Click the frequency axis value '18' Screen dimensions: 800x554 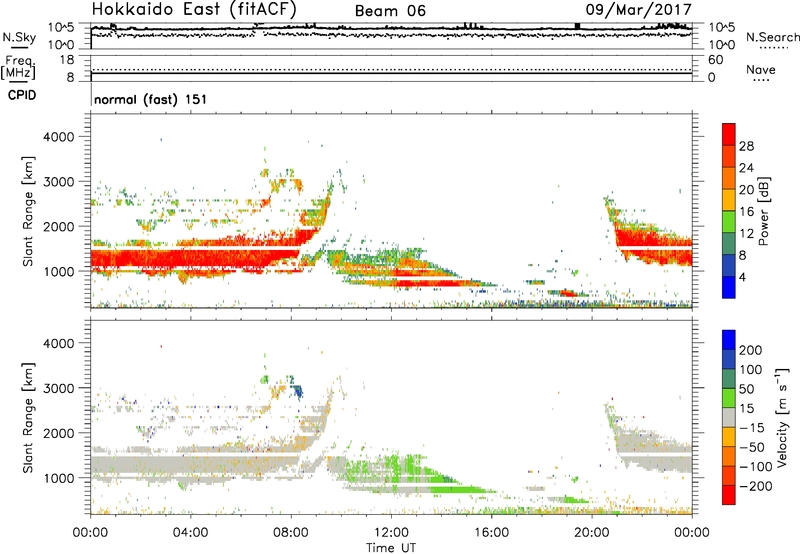(x=67, y=60)
